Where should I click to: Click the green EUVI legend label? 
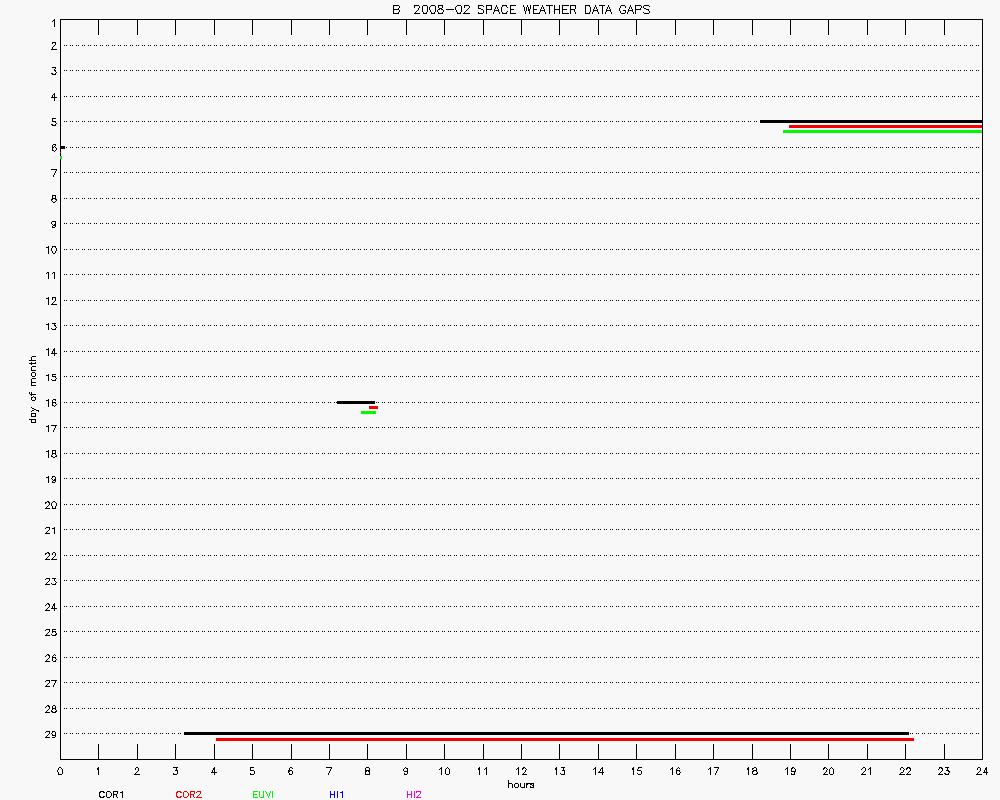coord(263,794)
